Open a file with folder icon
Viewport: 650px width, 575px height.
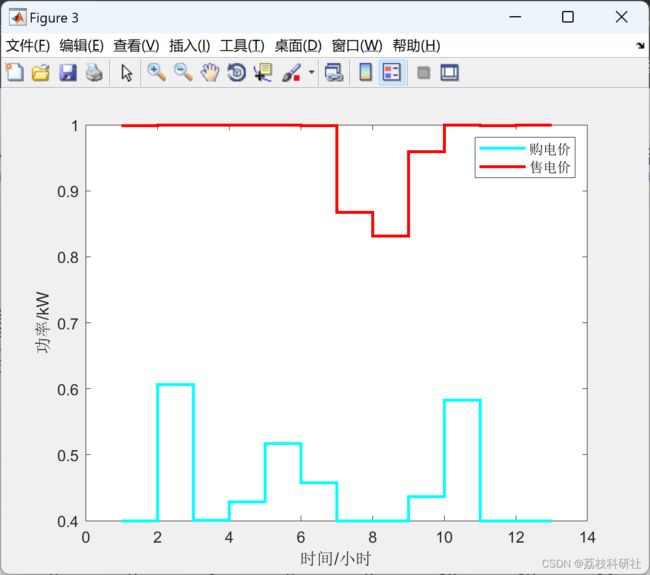(41, 73)
